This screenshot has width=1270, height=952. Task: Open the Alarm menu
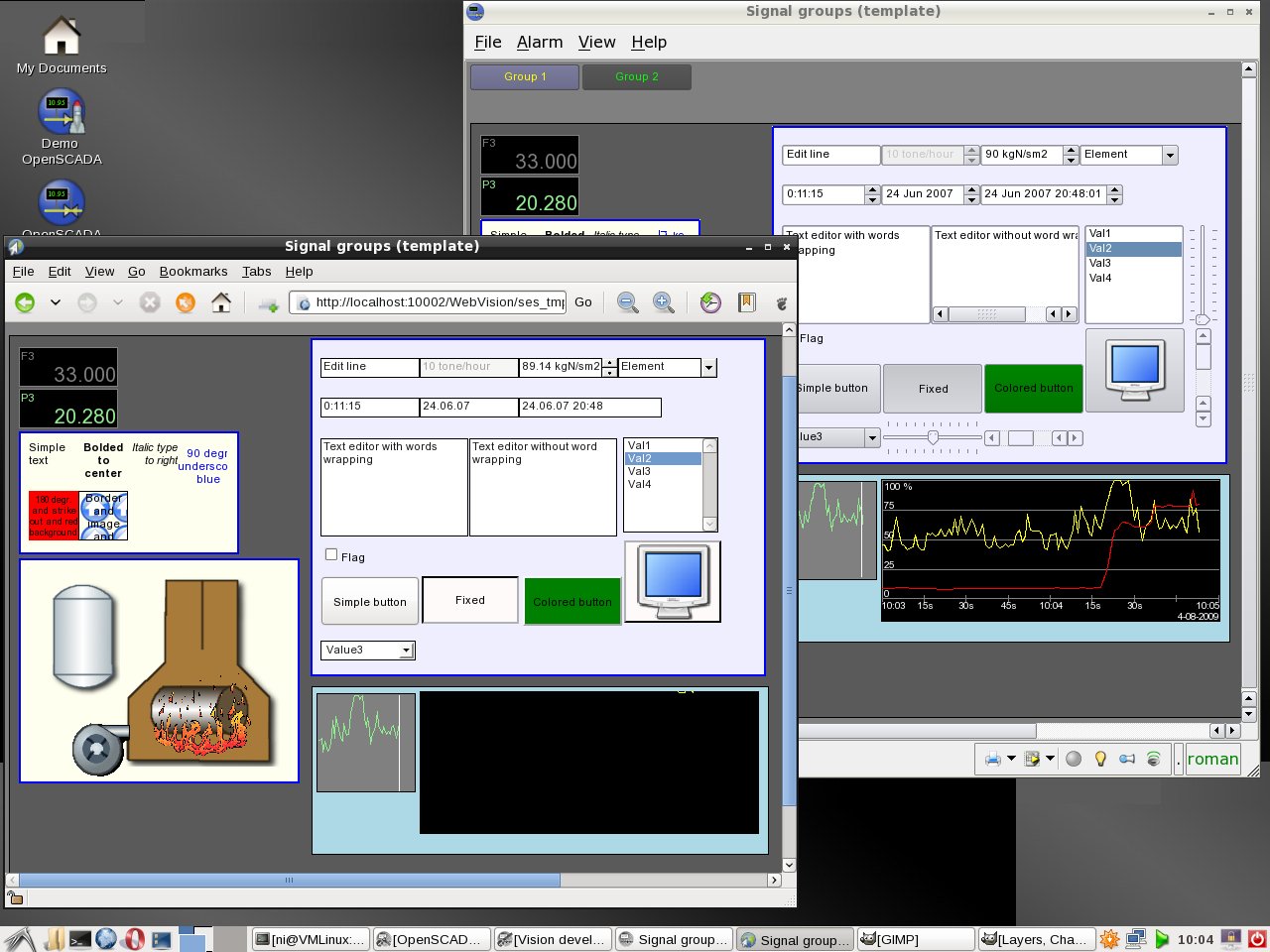click(x=539, y=42)
